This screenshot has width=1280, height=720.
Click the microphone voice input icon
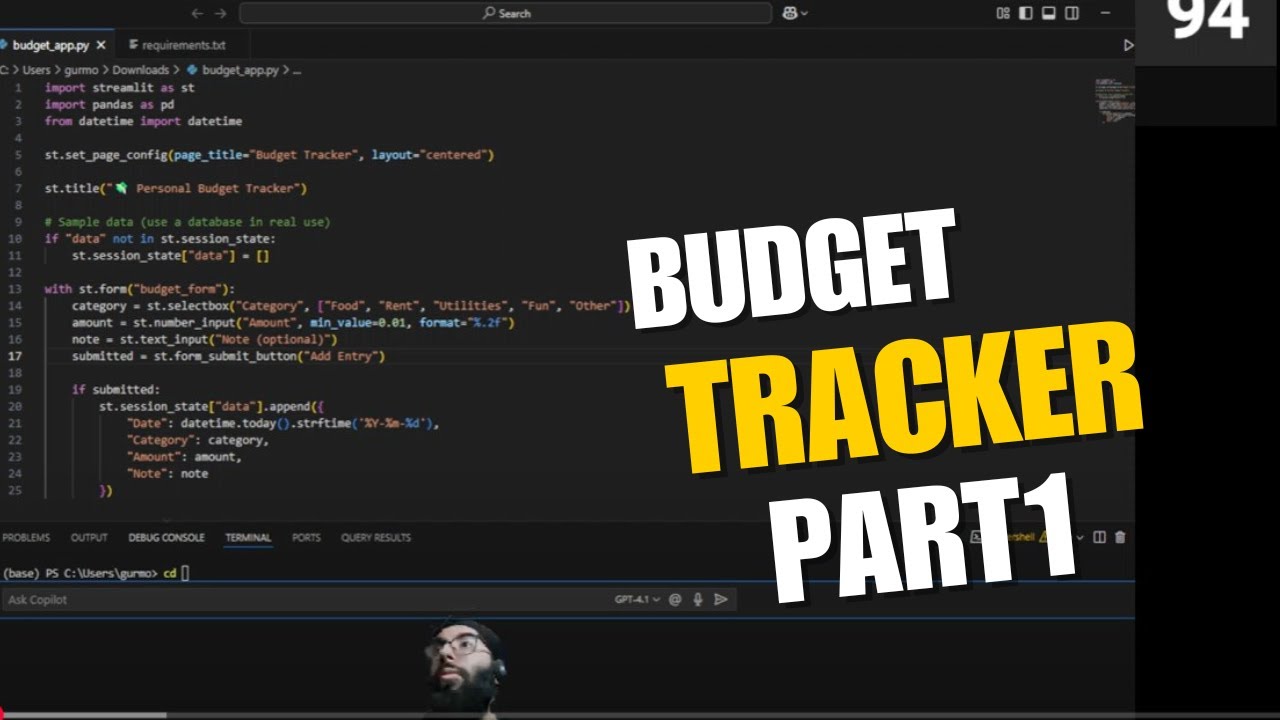pos(697,599)
